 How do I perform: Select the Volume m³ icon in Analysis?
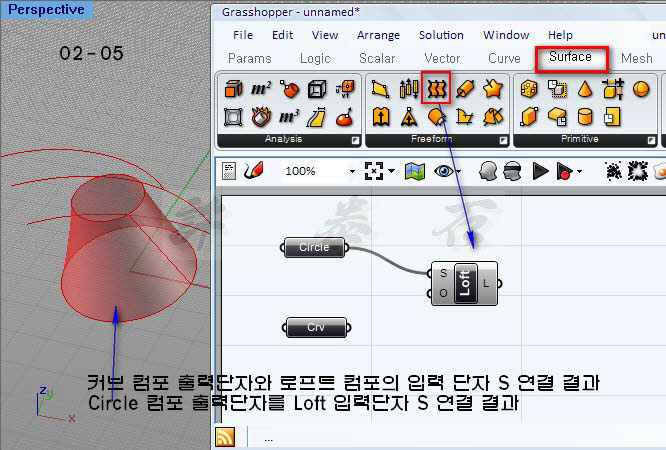(x=289, y=116)
